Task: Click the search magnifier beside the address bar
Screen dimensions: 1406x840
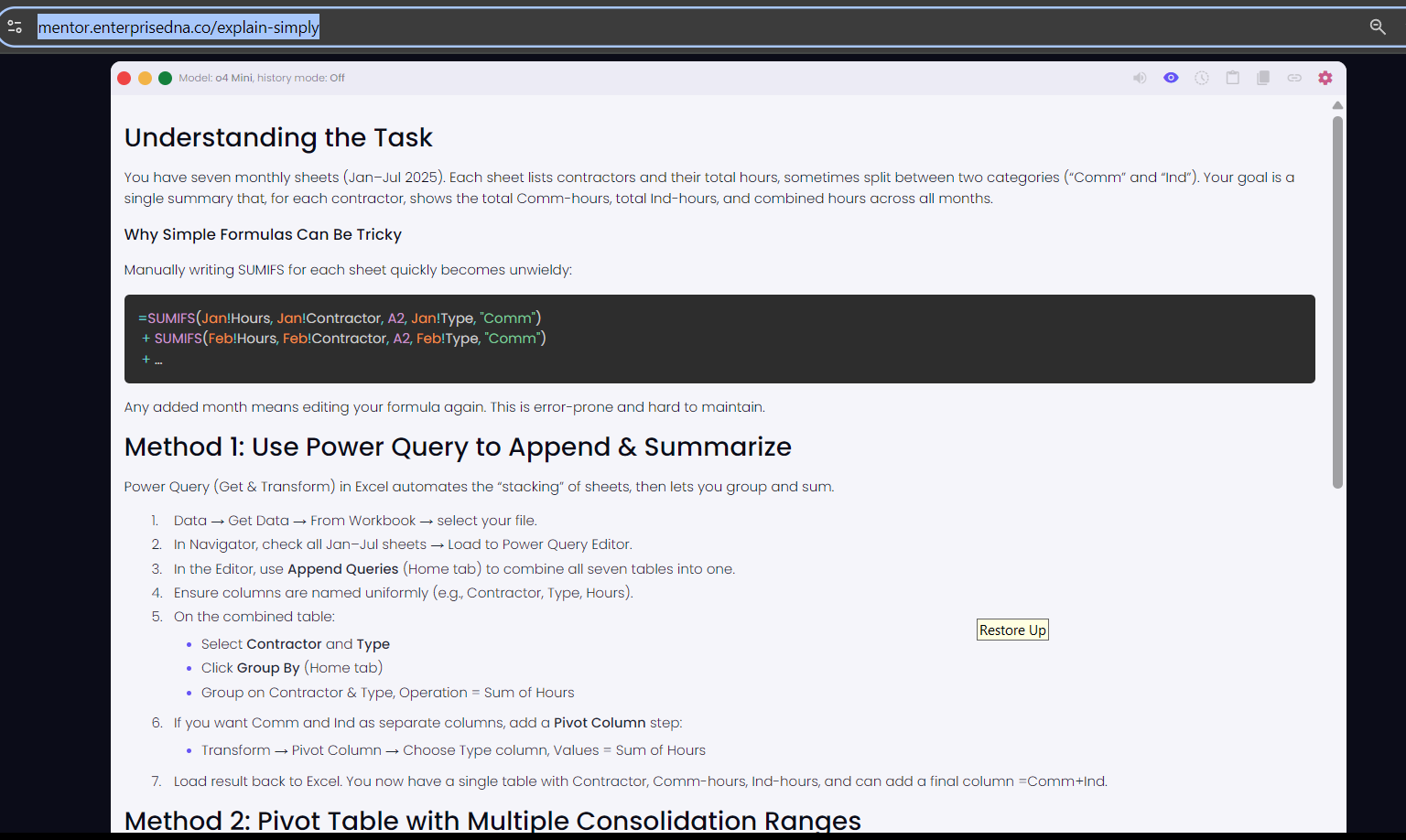Action: 1378,27
